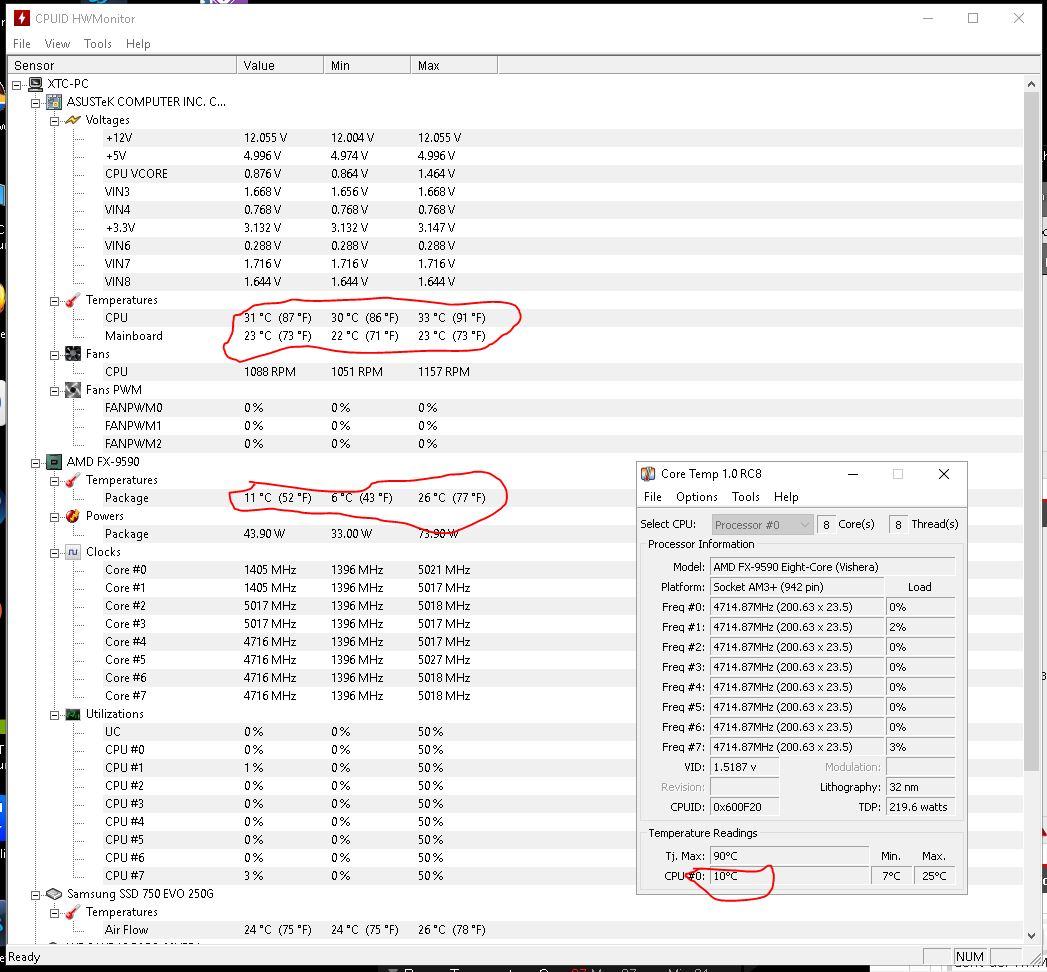Open the Help menu in Core Temp
The height and width of the screenshot is (972, 1047).
pyautogui.click(x=786, y=497)
